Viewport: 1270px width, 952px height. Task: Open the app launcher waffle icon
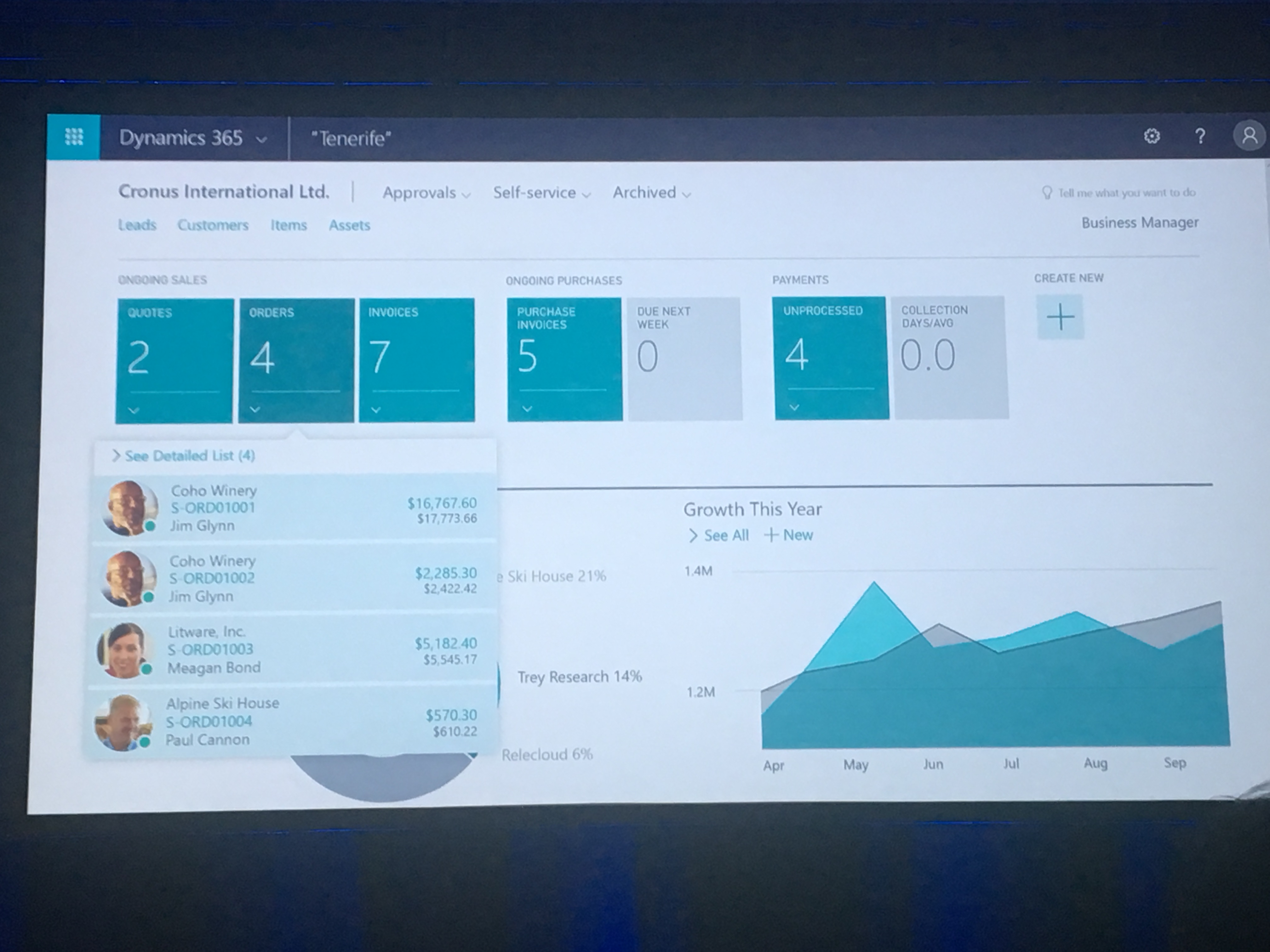(x=74, y=137)
